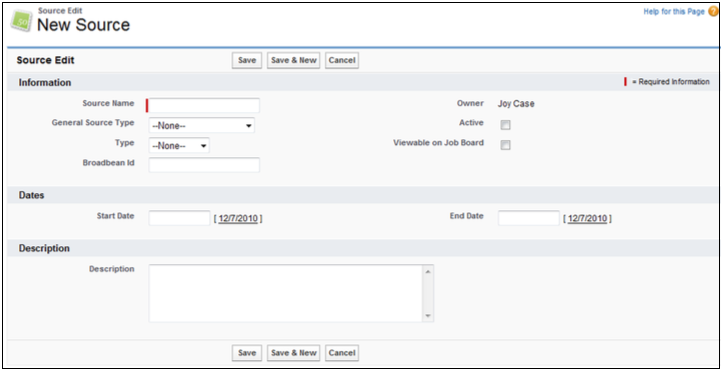Click the Owner field label
The height and width of the screenshot is (372, 722).
click(x=471, y=103)
